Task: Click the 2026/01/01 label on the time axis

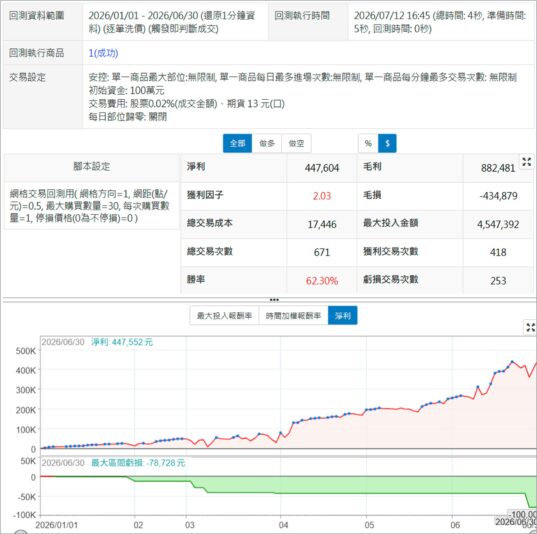Action: point(57,525)
